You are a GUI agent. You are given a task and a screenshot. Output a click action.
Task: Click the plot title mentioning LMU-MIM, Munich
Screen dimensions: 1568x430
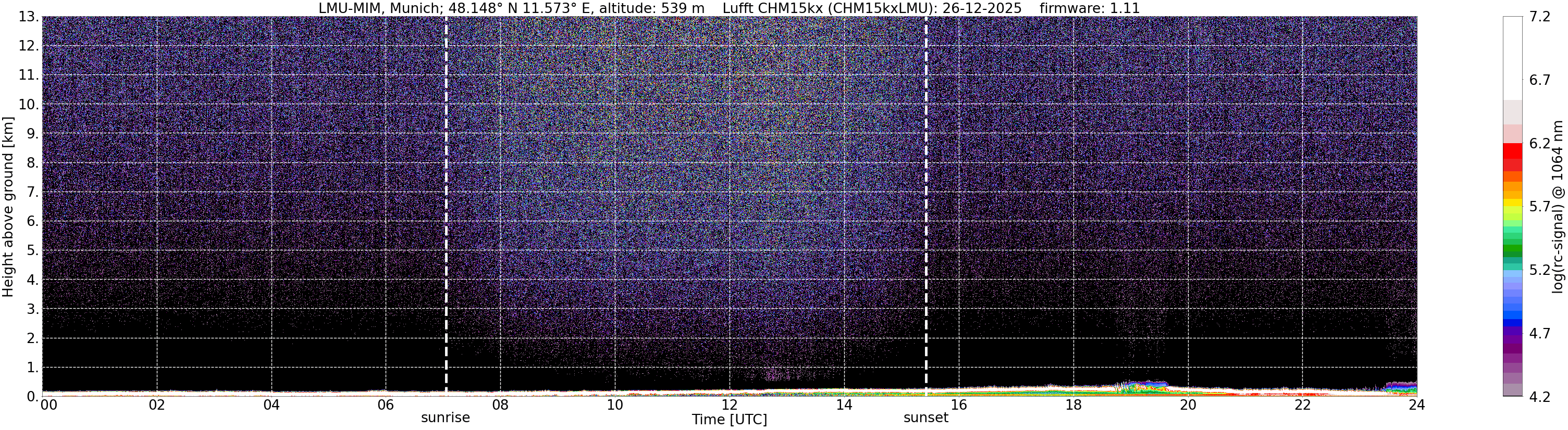click(729, 8)
